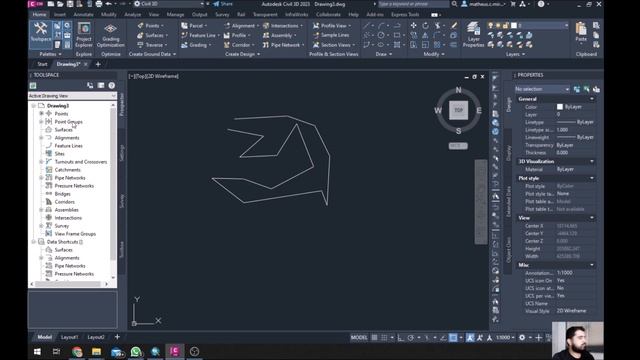This screenshot has height=360, width=640.
Task: Open the Analyze ribbon tab
Action: pyautogui.click(x=133, y=14)
